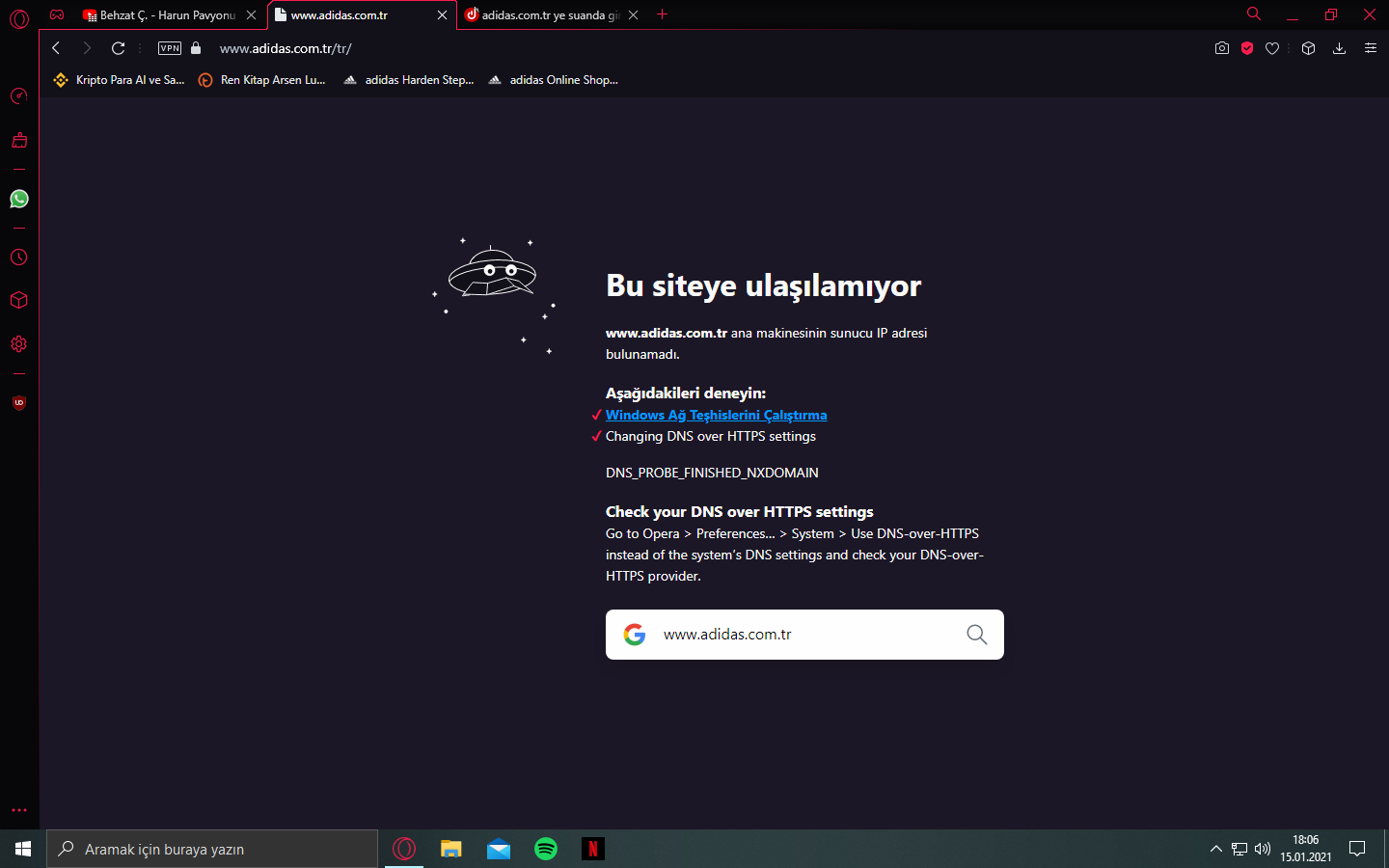Close the www.adidas.com.tr tab
1389x868 pixels.
(443, 15)
